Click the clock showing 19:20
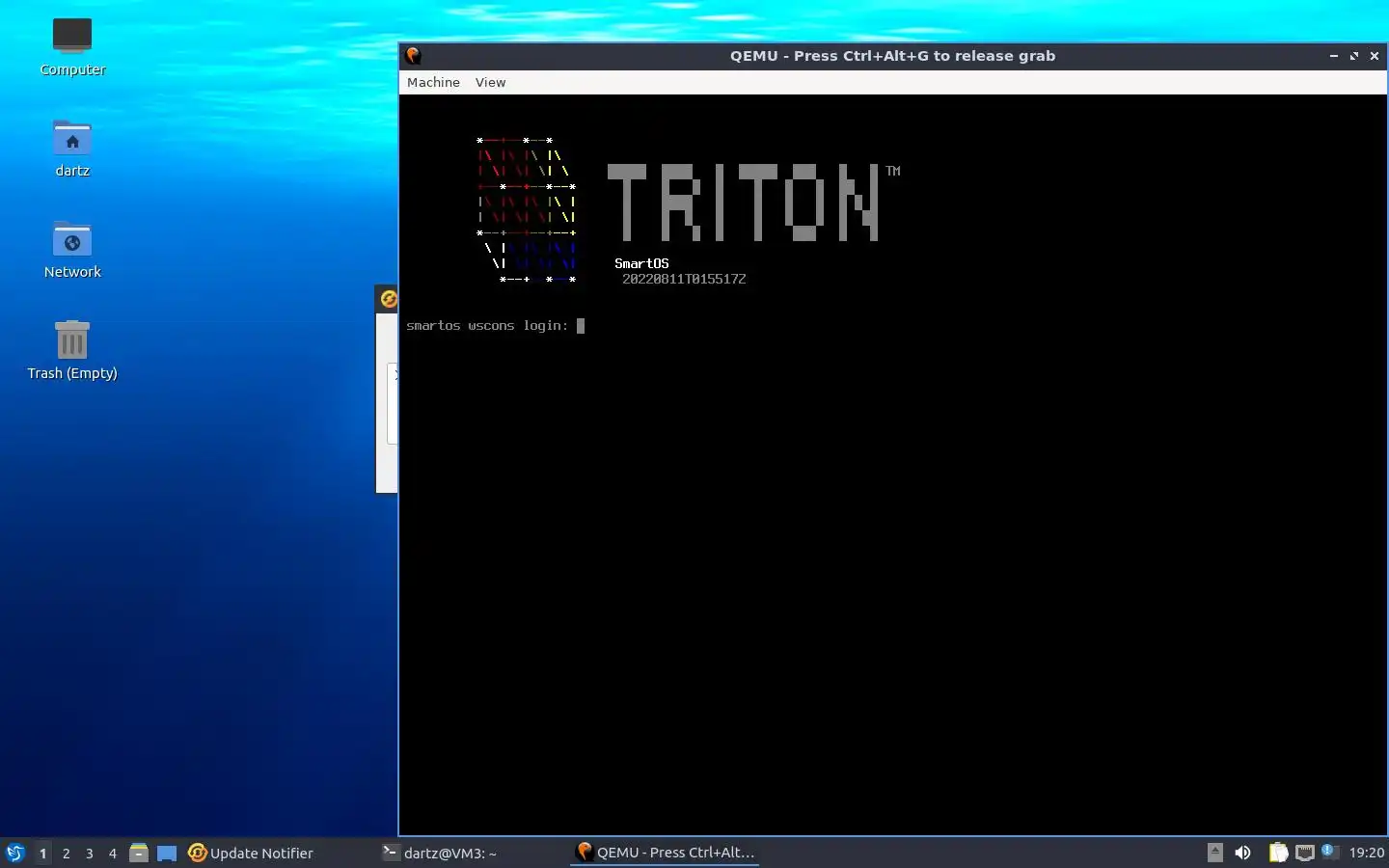 (1366, 853)
